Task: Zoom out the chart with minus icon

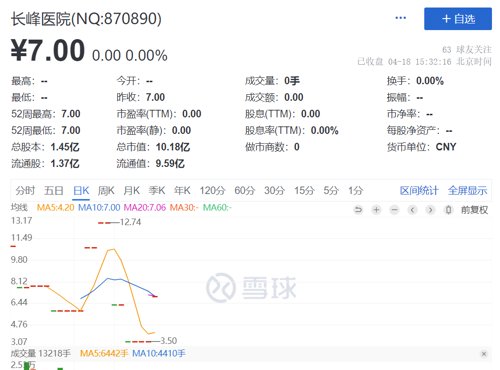Action: point(394,210)
